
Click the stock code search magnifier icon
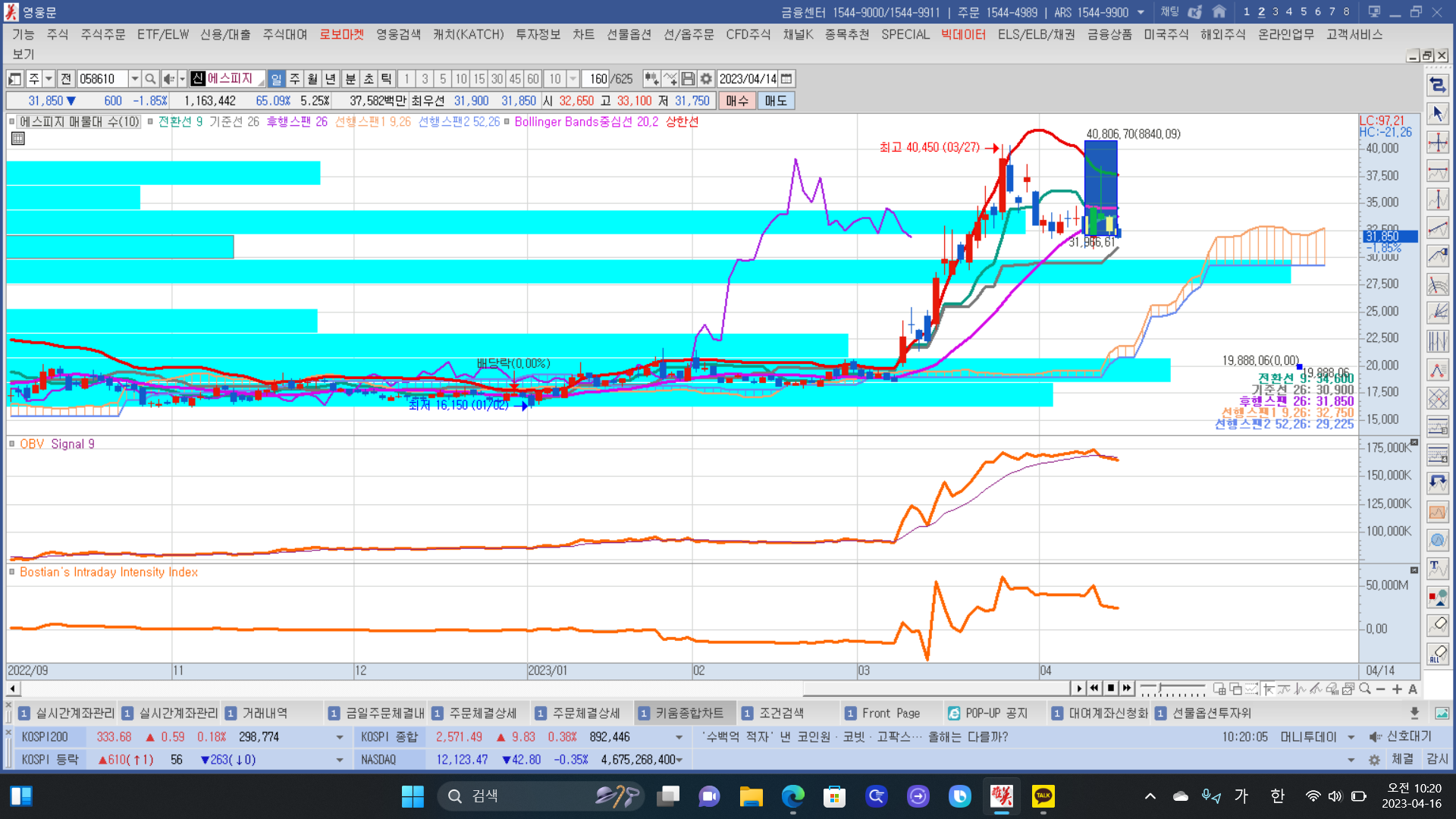coord(150,79)
